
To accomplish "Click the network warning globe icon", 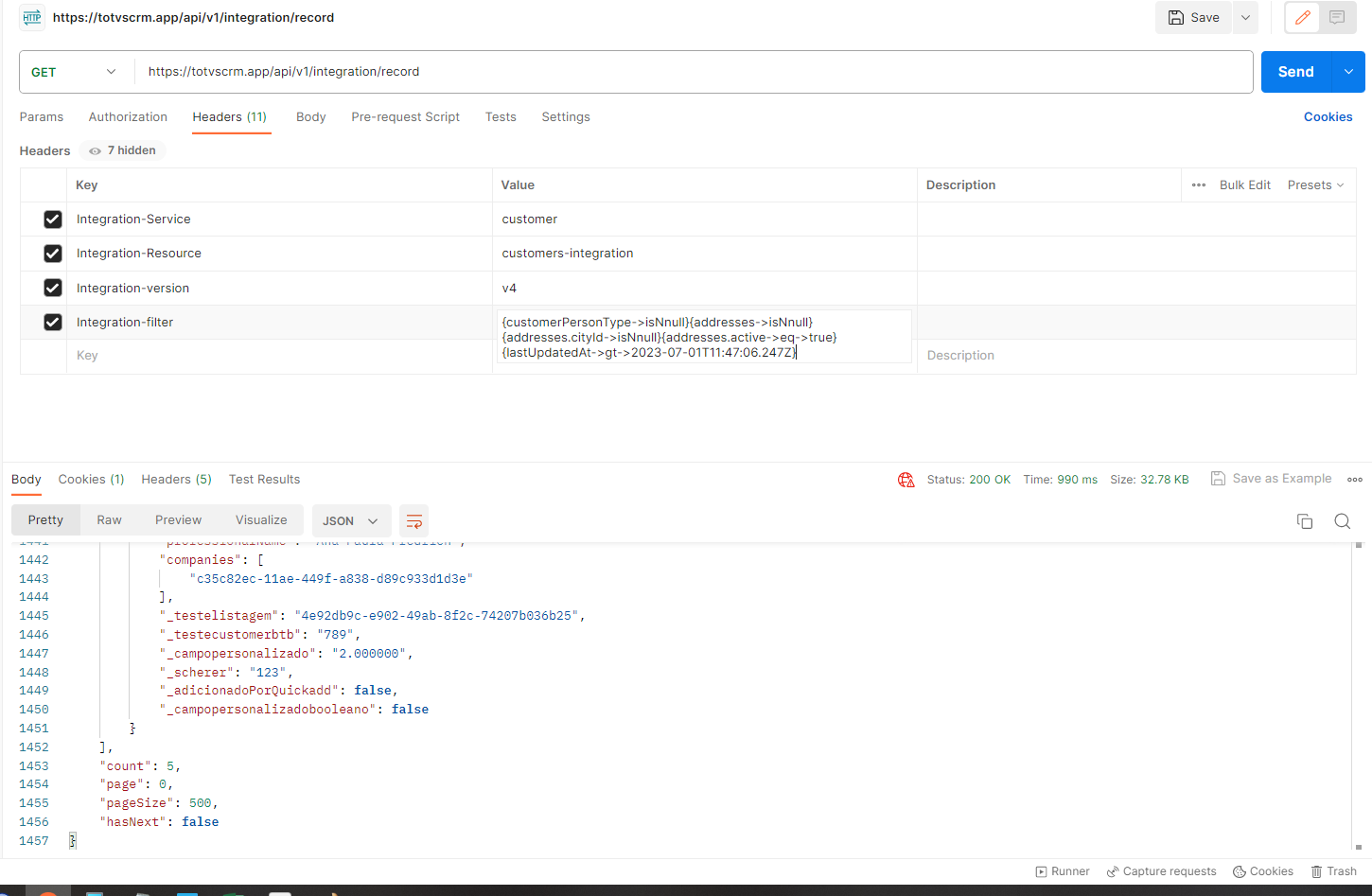I will click(x=906, y=480).
